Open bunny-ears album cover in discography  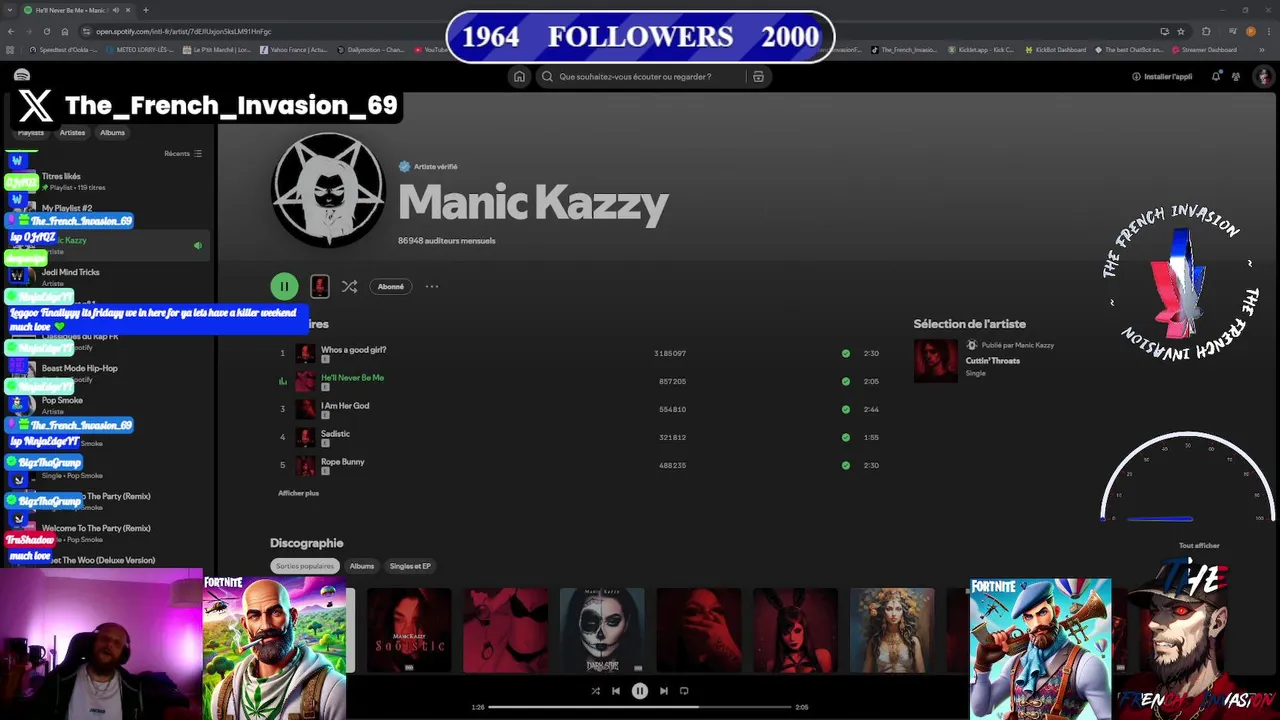tap(795, 630)
